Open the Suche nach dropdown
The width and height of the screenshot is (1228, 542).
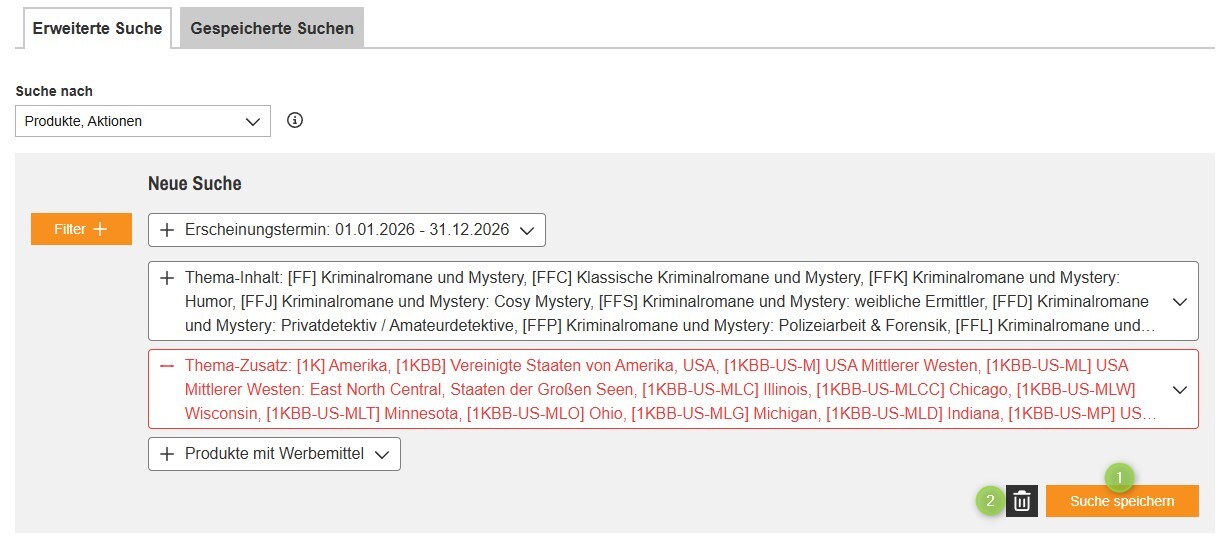(143, 121)
